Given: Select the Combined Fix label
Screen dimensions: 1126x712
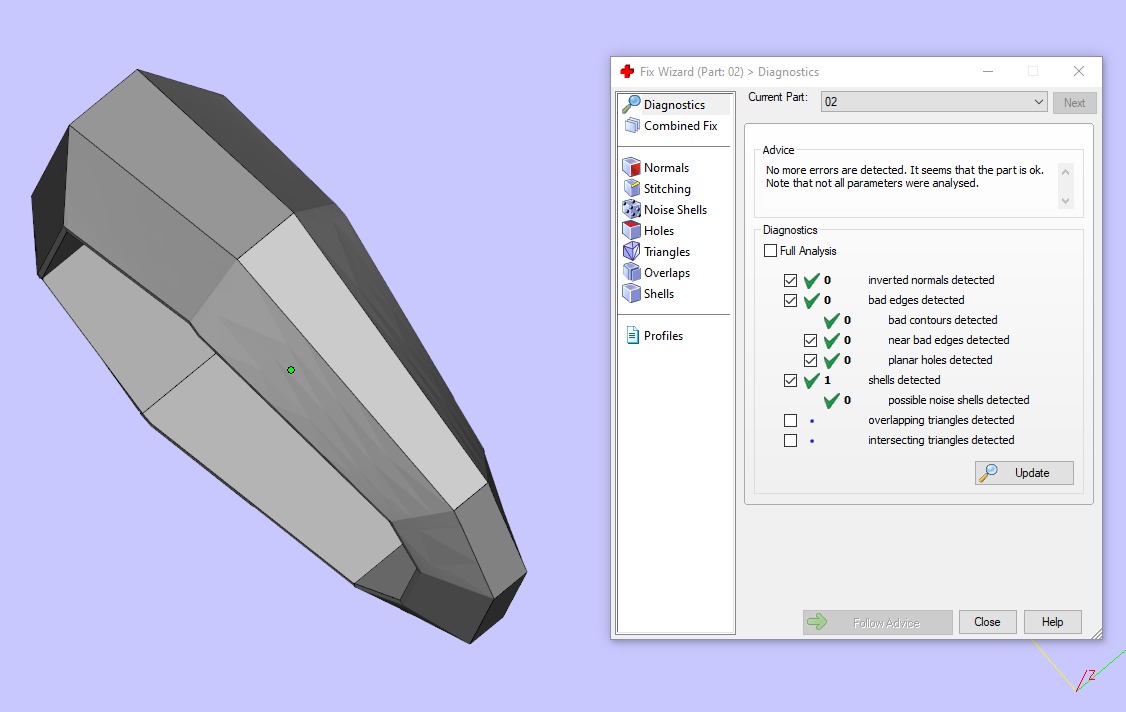Looking at the screenshot, I should coord(681,126).
